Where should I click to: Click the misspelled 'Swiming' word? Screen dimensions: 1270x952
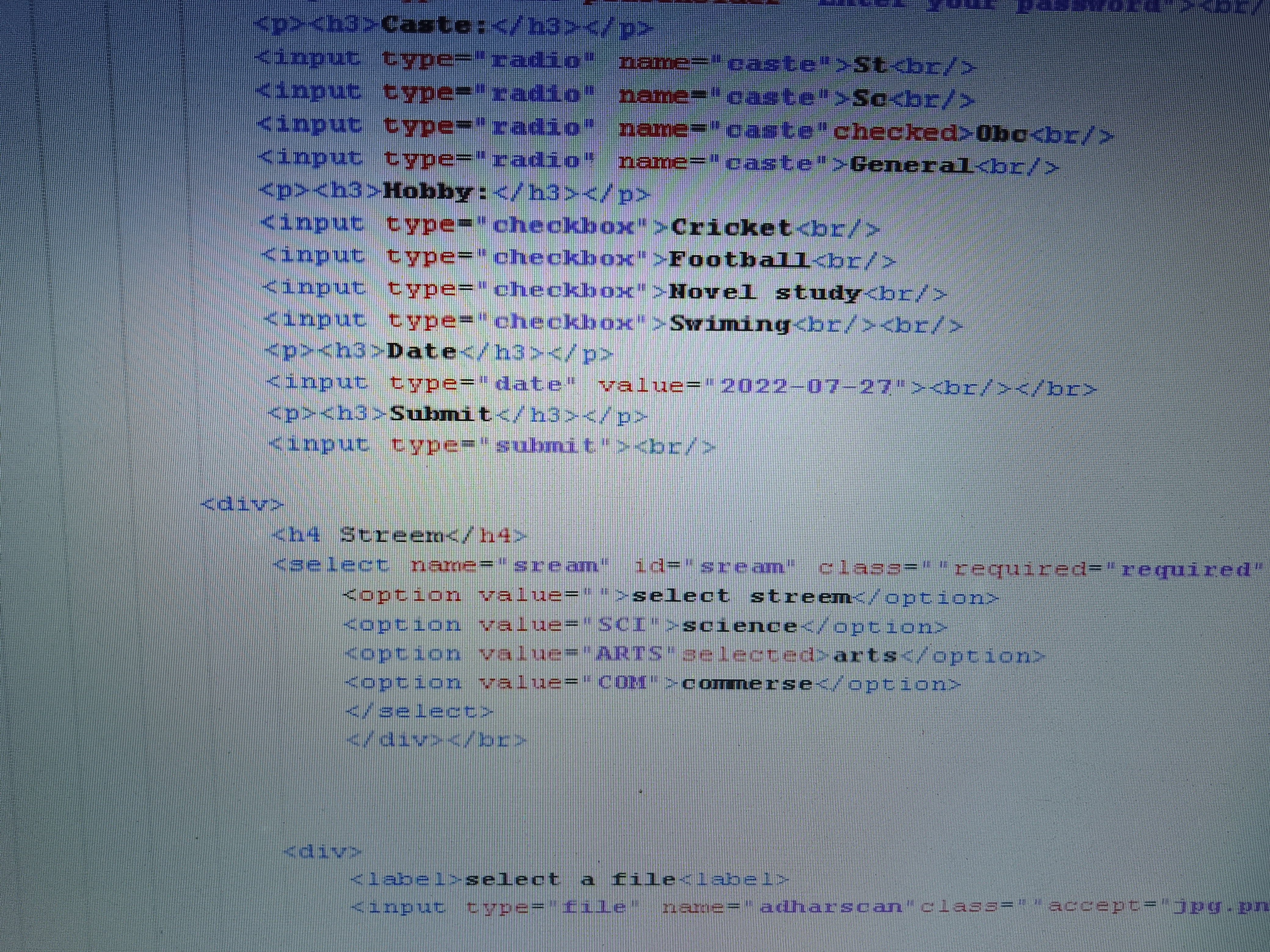[x=730, y=325]
